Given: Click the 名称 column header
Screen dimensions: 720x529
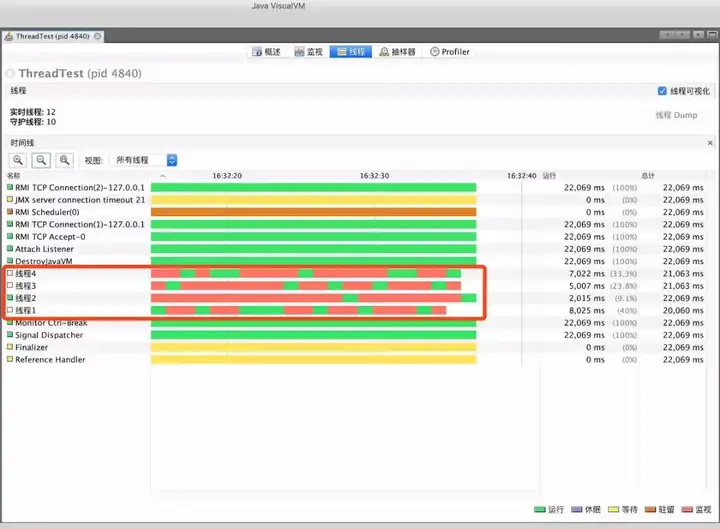Looking at the screenshot, I should pos(13,175).
